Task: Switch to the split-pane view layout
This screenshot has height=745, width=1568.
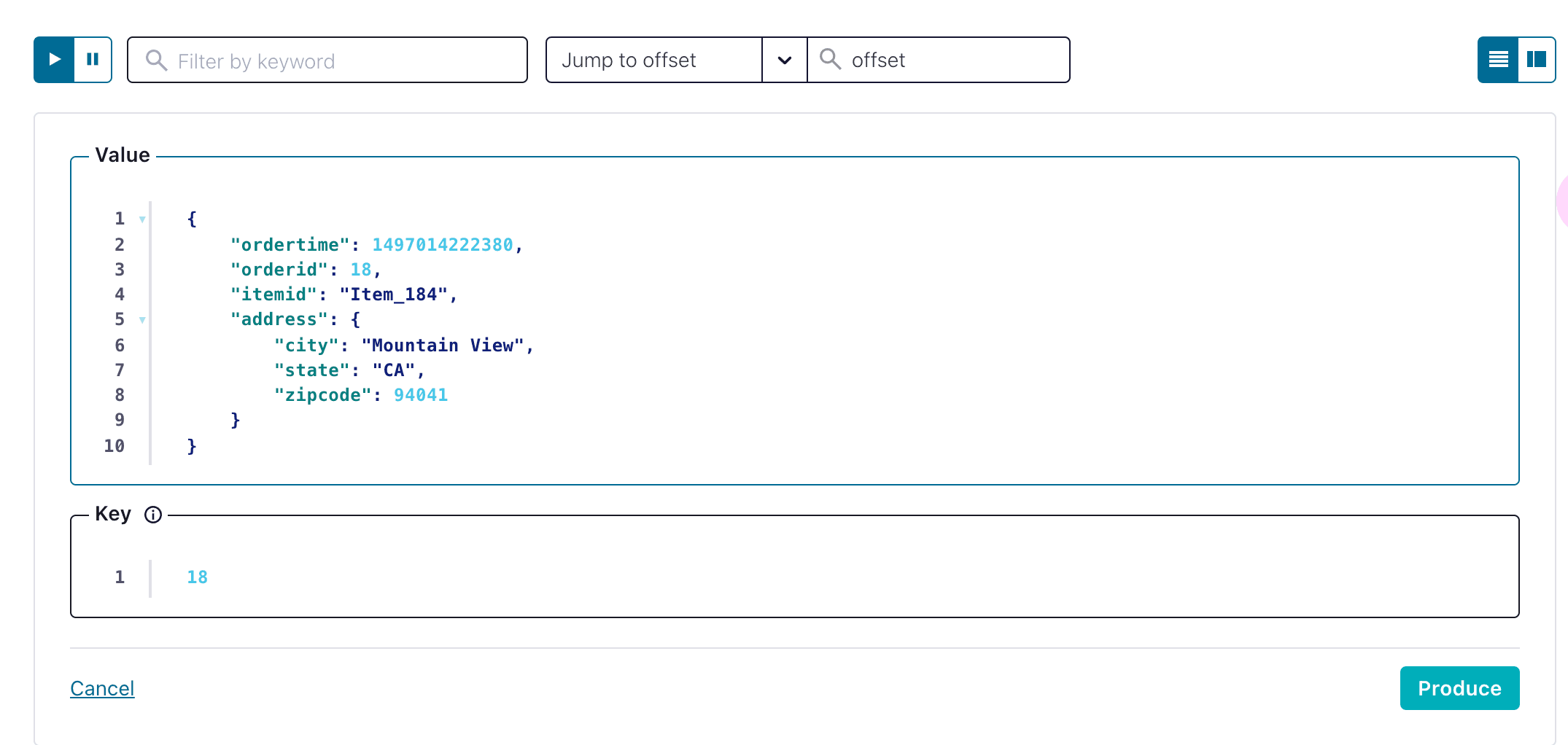Action: click(1536, 60)
